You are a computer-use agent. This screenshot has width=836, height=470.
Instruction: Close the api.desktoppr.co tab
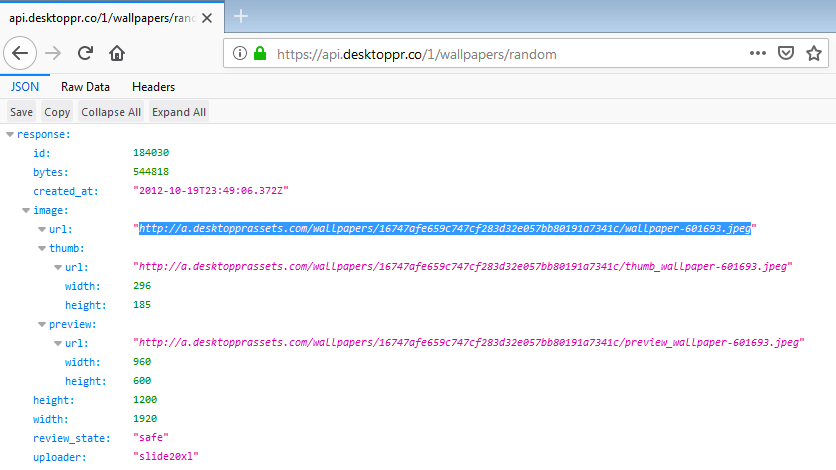207,18
